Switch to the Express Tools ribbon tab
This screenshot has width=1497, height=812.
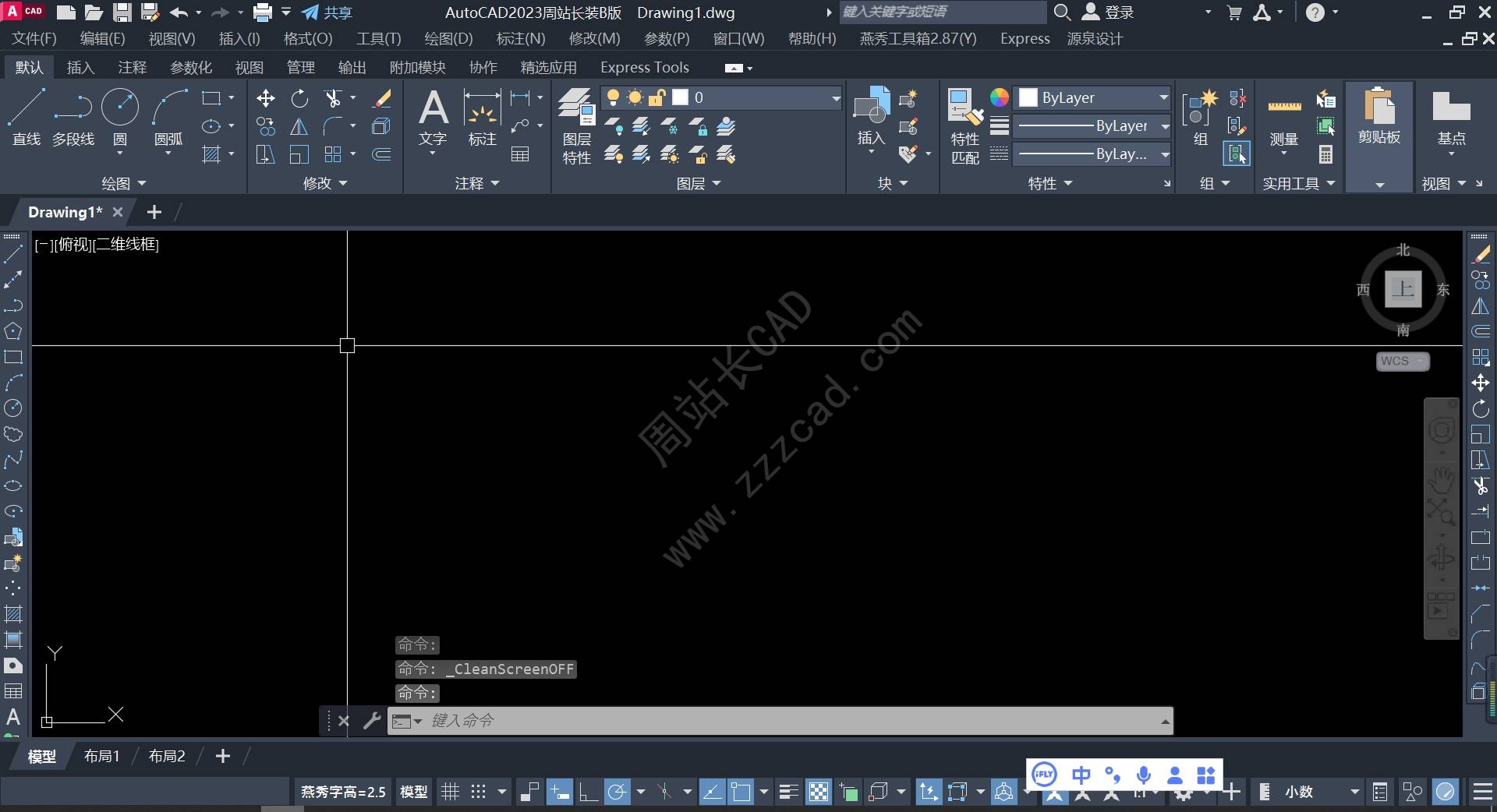tap(644, 68)
